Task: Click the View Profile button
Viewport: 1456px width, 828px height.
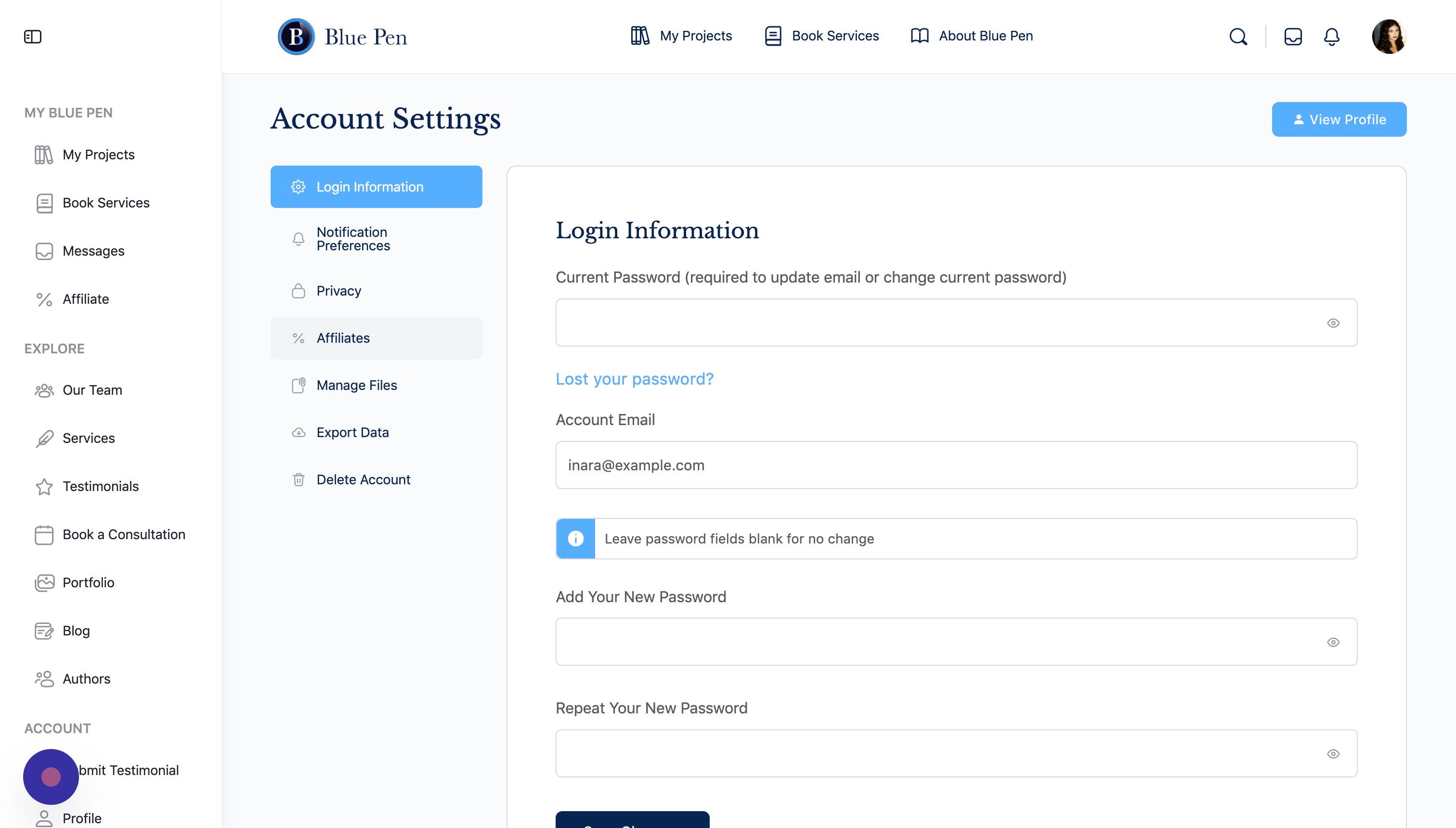Action: pos(1339,119)
